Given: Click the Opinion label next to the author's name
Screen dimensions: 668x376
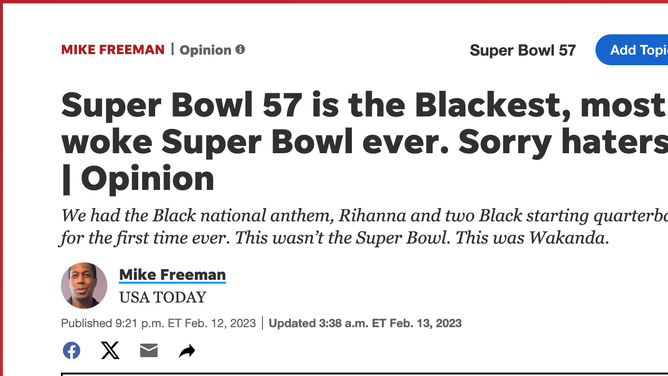Looking at the screenshot, I should [x=205, y=50].
